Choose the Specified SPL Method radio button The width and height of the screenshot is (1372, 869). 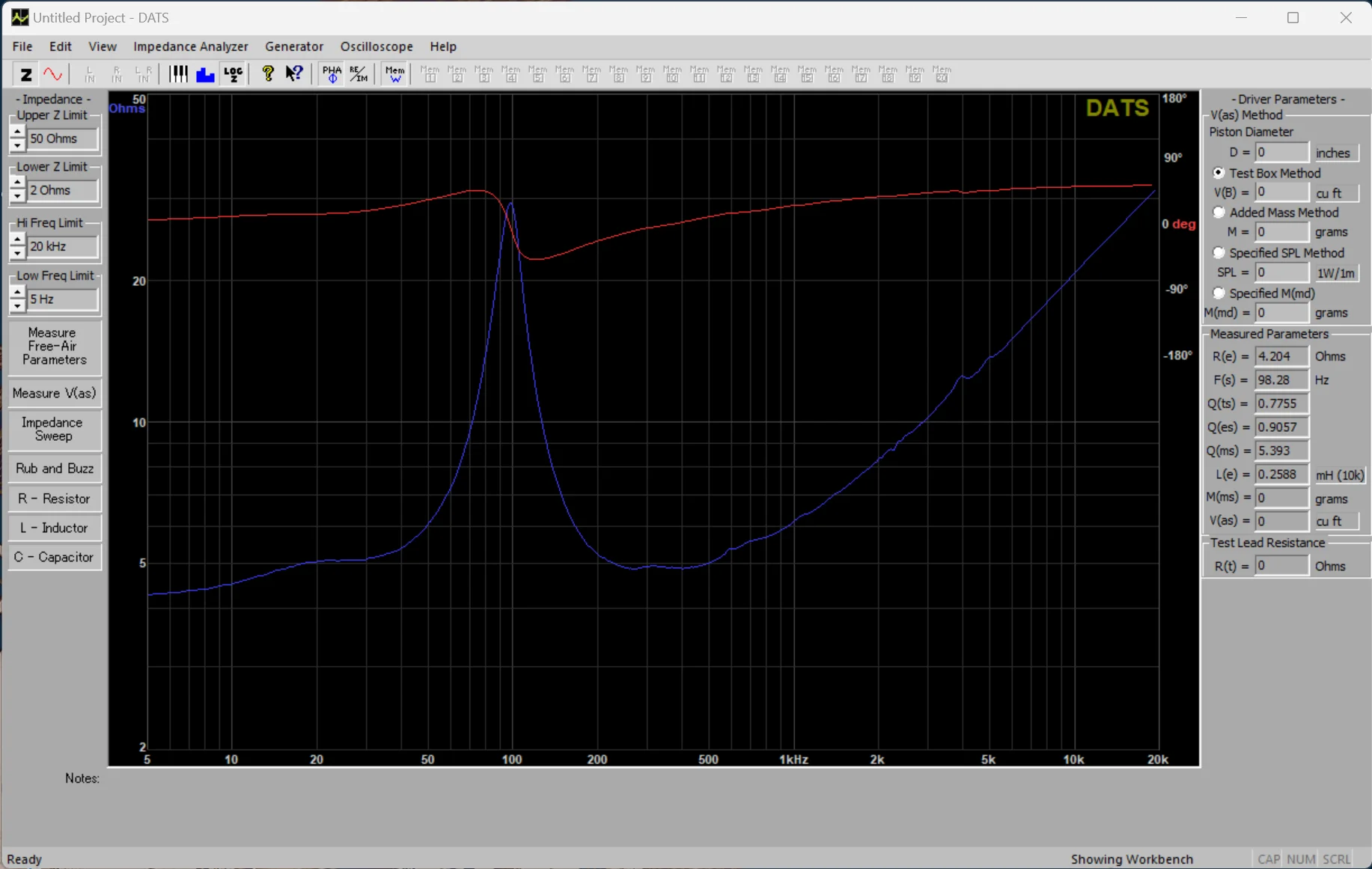(1219, 253)
